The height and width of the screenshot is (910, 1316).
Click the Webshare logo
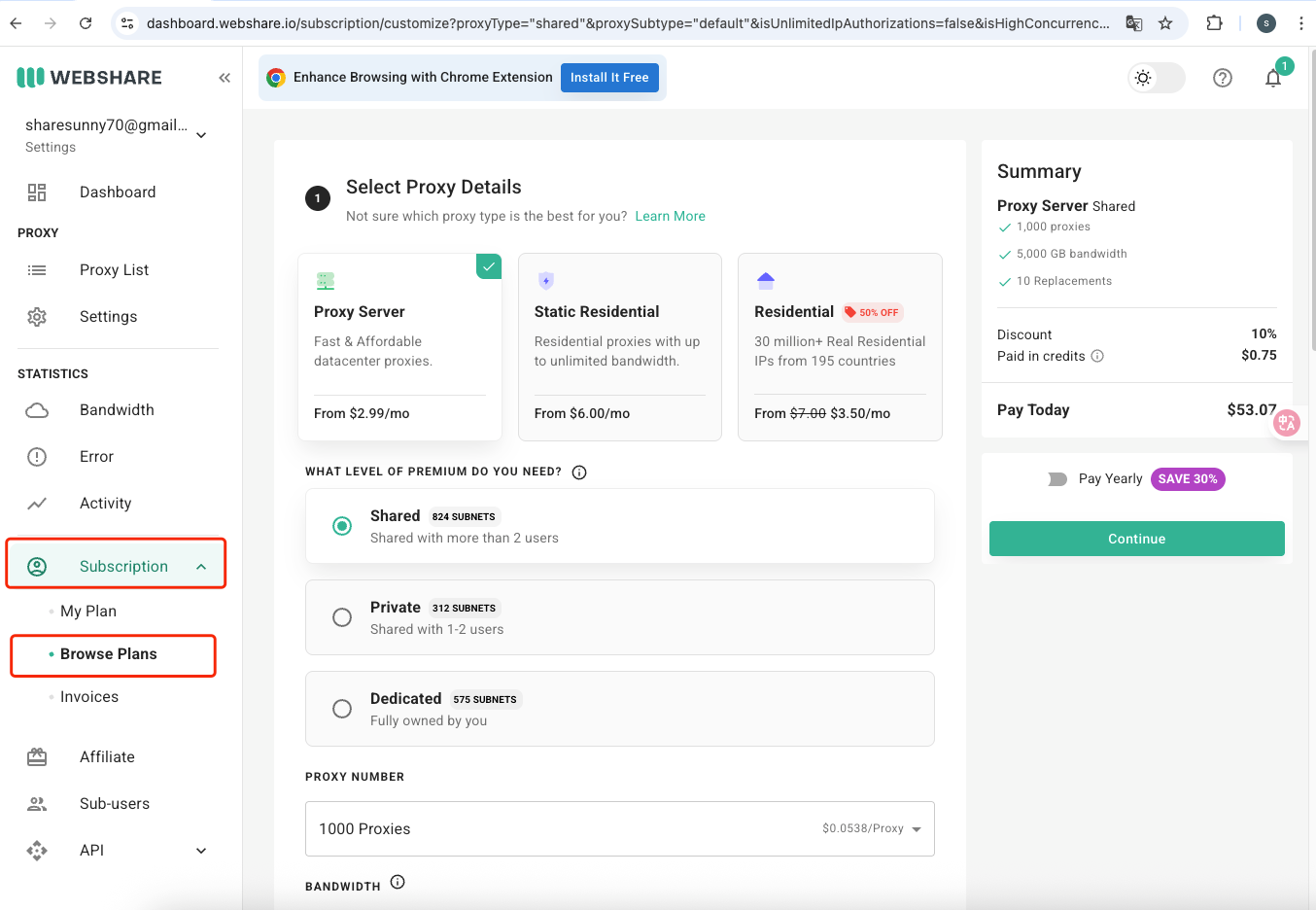click(x=89, y=78)
